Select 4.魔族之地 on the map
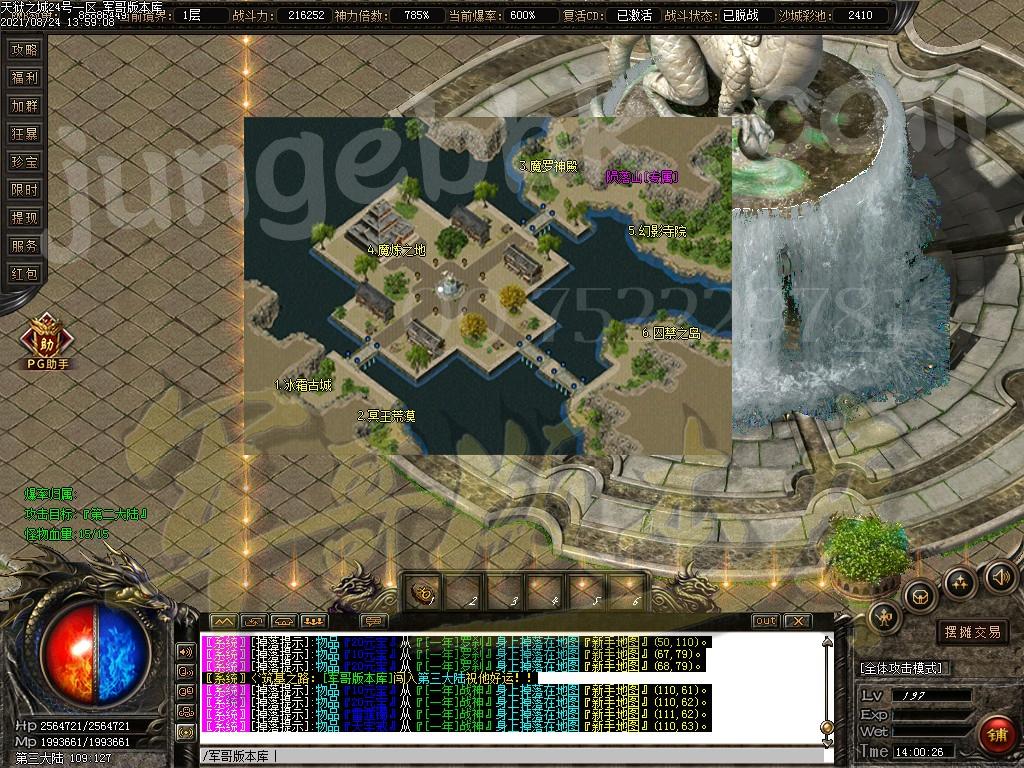1024x768 pixels. click(395, 250)
